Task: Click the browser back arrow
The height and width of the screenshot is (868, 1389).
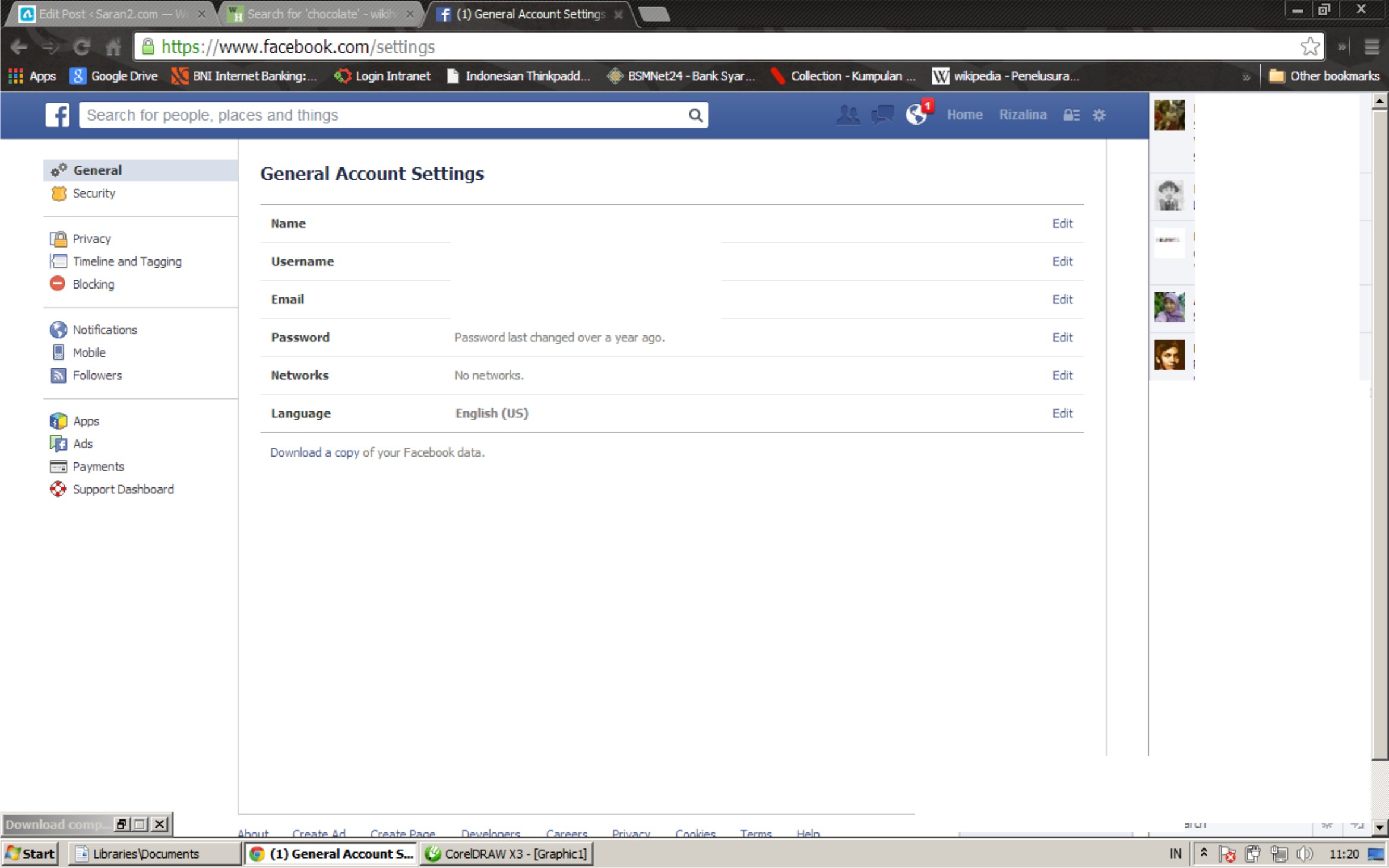Action: (19, 47)
